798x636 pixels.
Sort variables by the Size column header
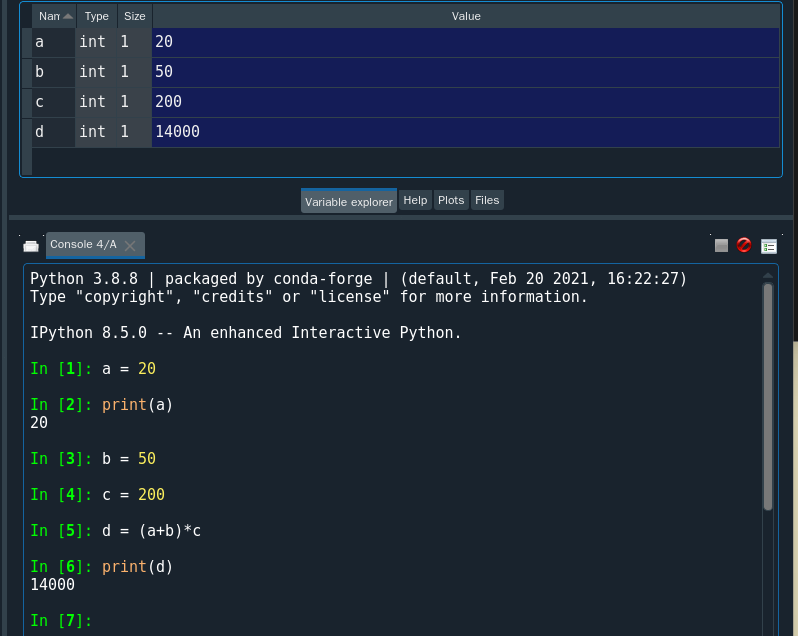tap(135, 16)
